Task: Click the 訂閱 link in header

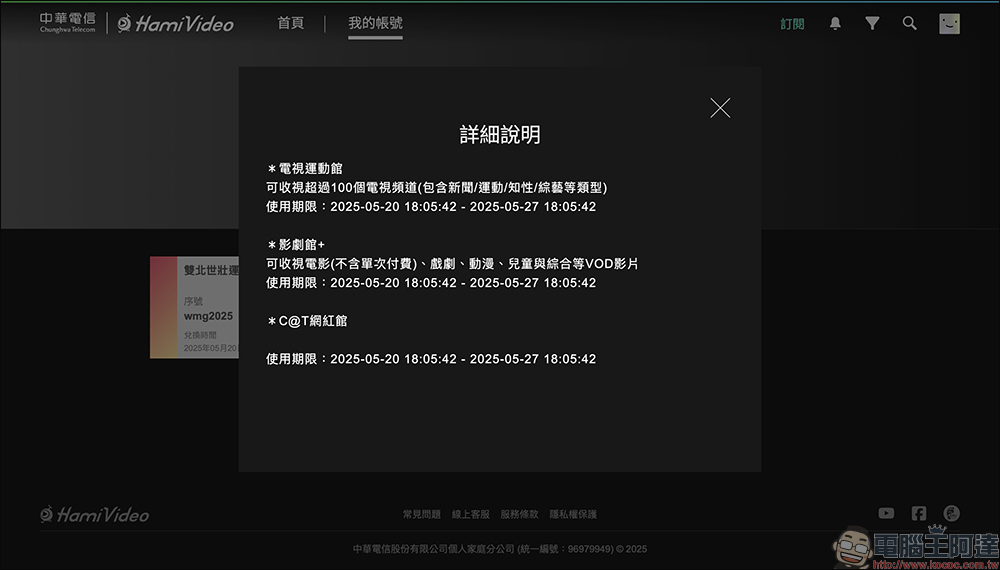Action: coord(792,24)
